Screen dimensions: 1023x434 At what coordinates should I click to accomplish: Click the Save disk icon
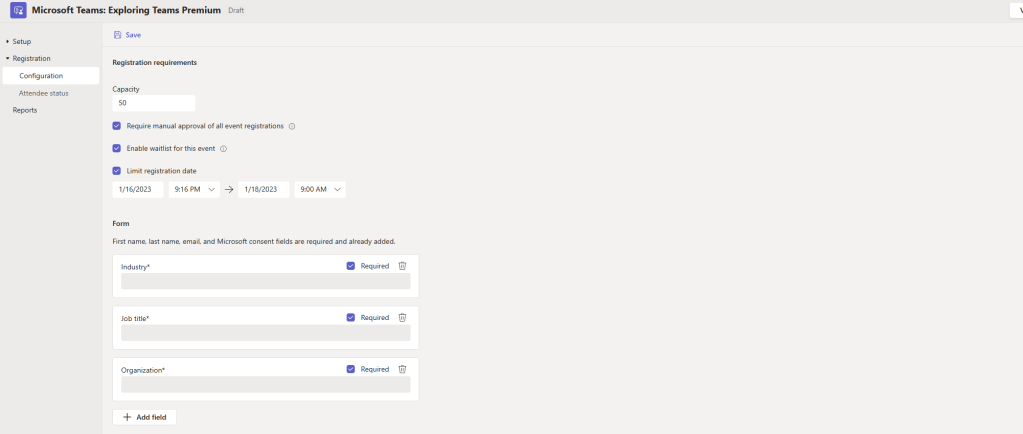[118, 35]
